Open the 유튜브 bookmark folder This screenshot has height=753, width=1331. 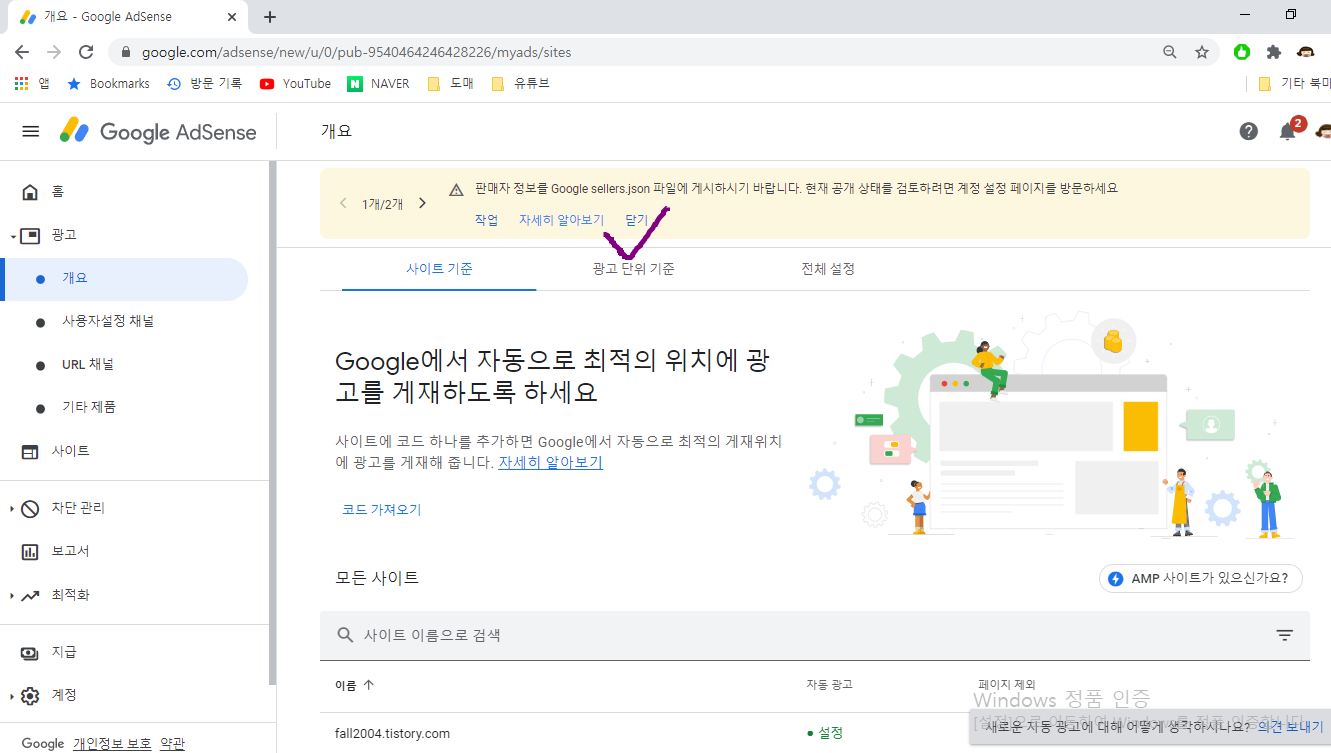click(x=520, y=84)
